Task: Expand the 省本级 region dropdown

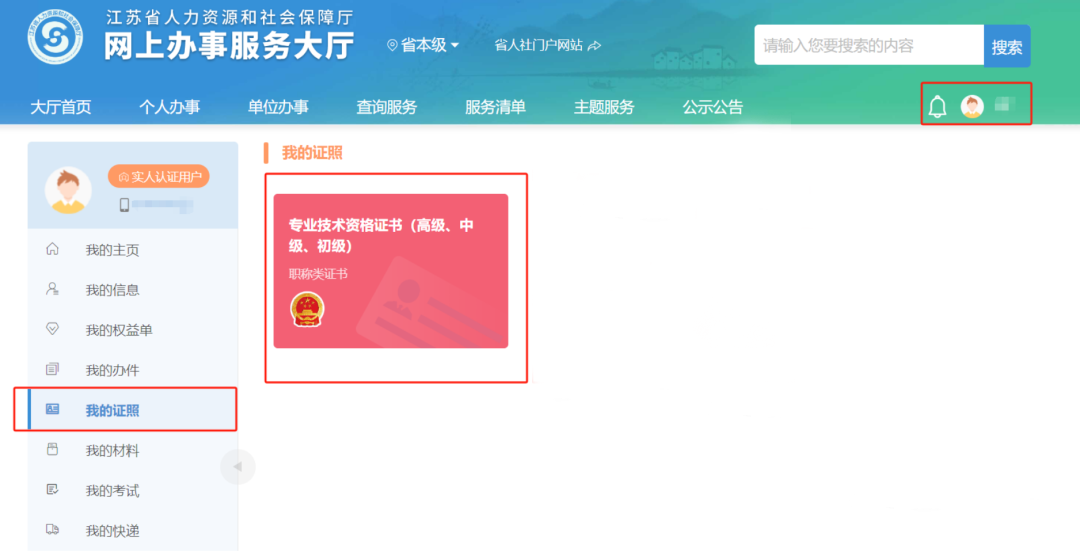Action: point(423,45)
